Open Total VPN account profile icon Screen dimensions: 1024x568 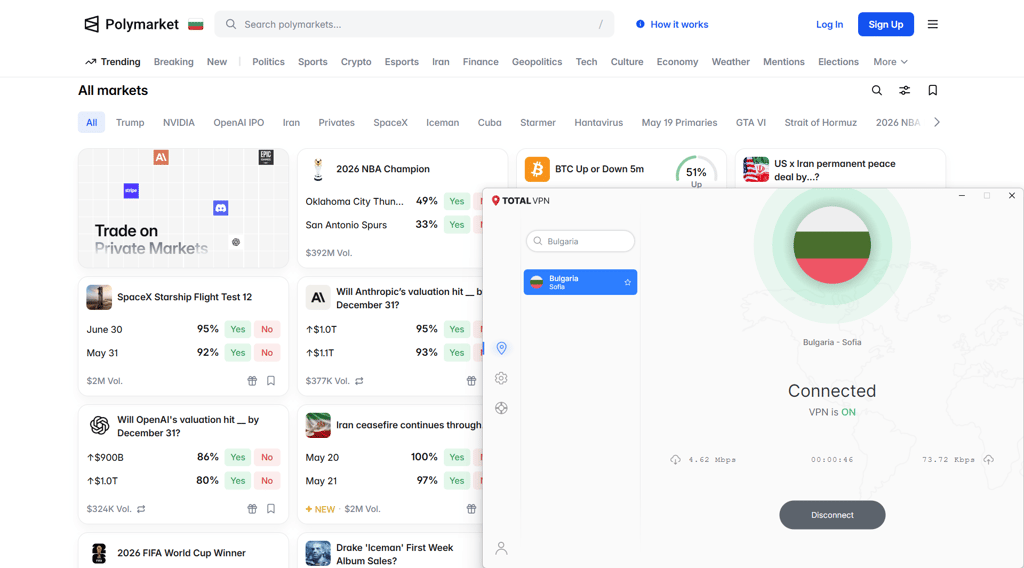click(x=501, y=548)
